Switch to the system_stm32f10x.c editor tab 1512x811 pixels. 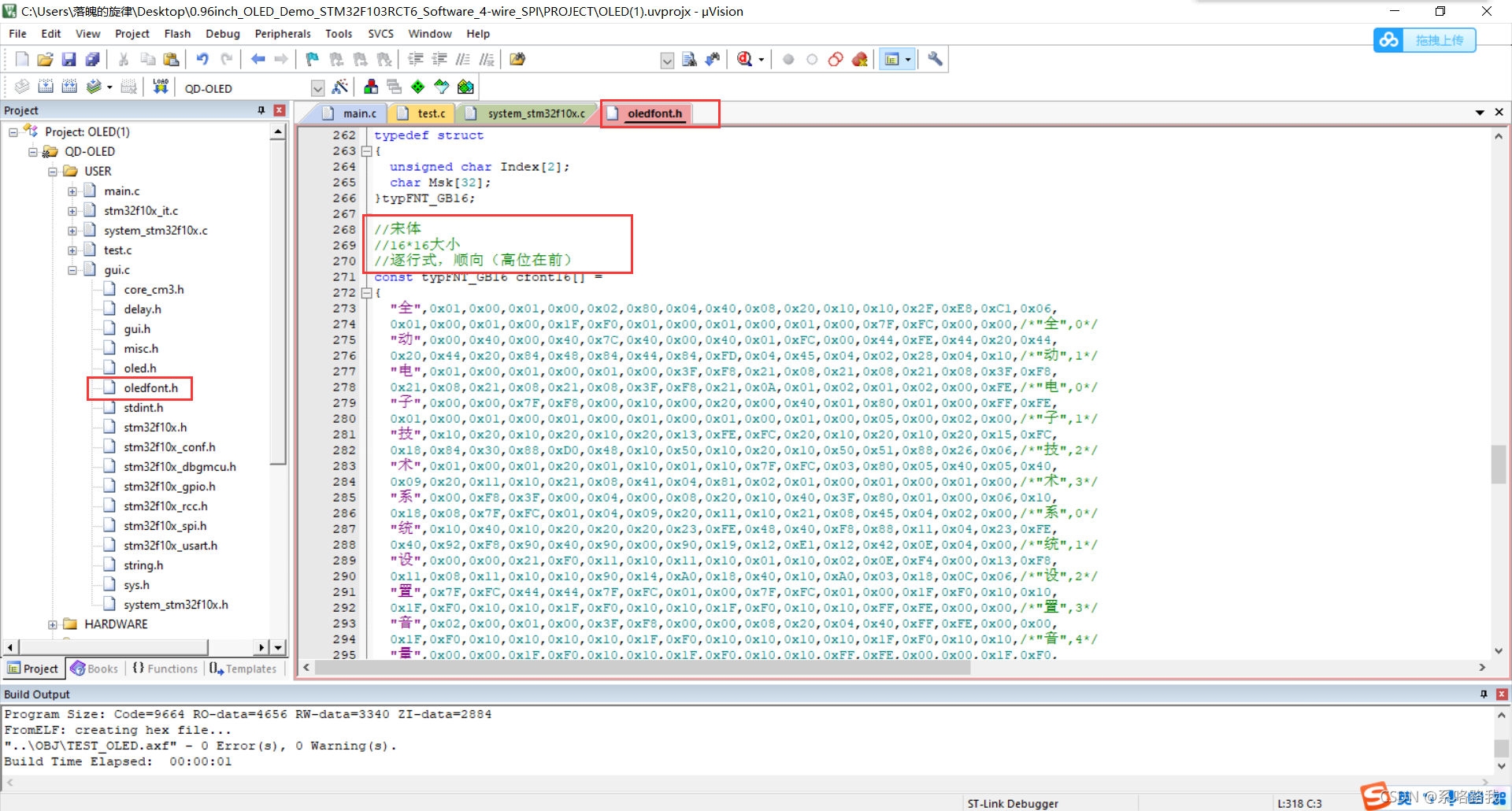528,113
